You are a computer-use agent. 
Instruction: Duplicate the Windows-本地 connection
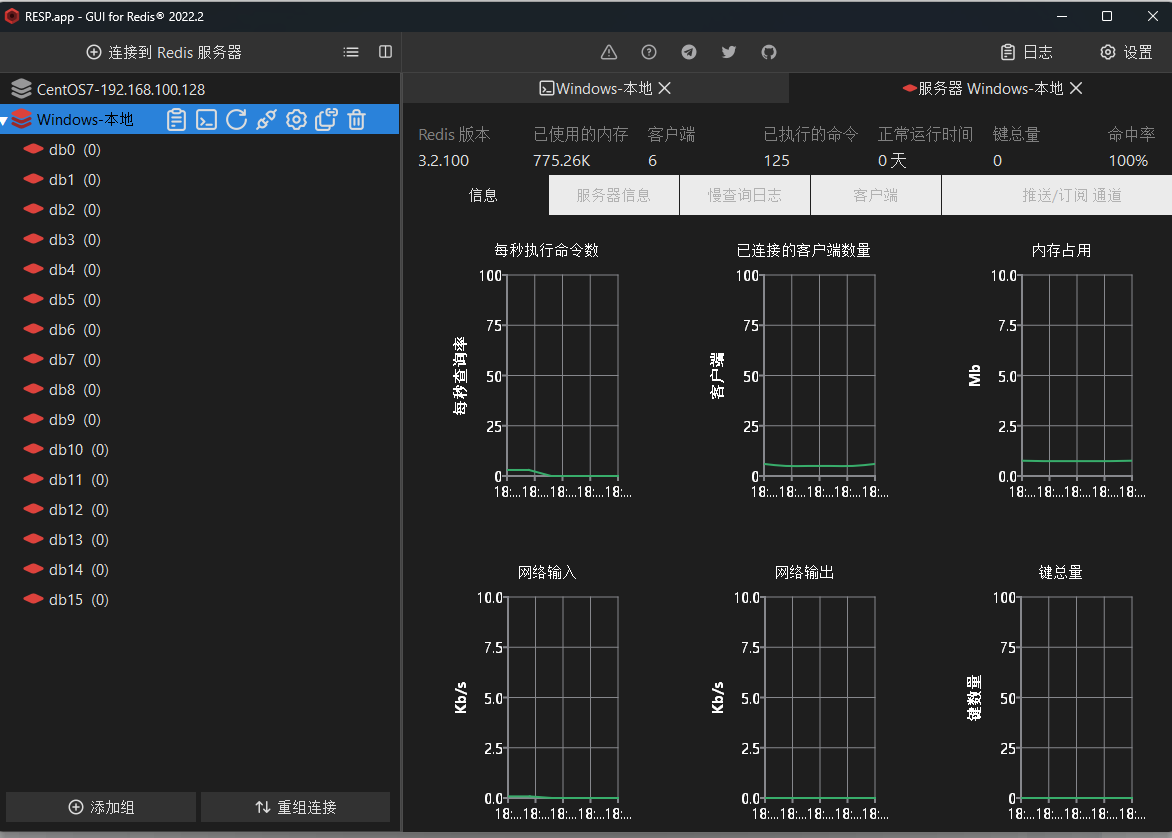327,120
